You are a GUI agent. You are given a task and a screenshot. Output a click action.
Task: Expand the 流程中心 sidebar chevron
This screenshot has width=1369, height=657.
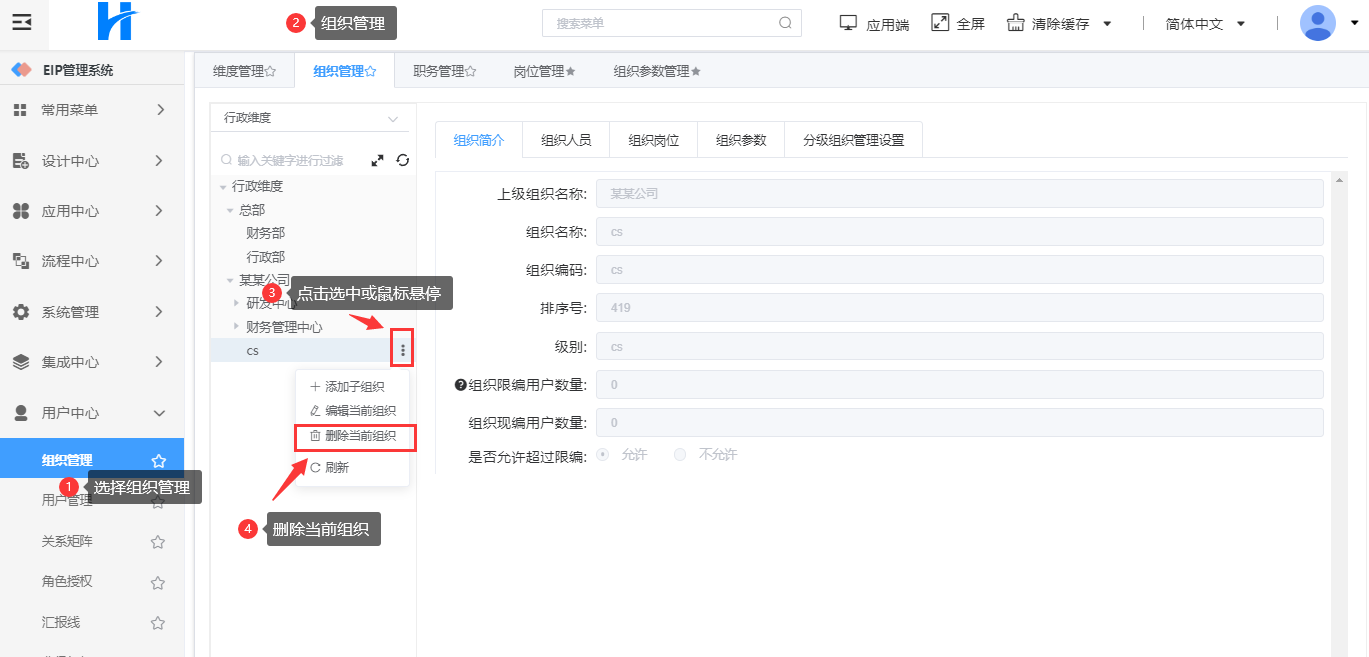coord(160,261)
